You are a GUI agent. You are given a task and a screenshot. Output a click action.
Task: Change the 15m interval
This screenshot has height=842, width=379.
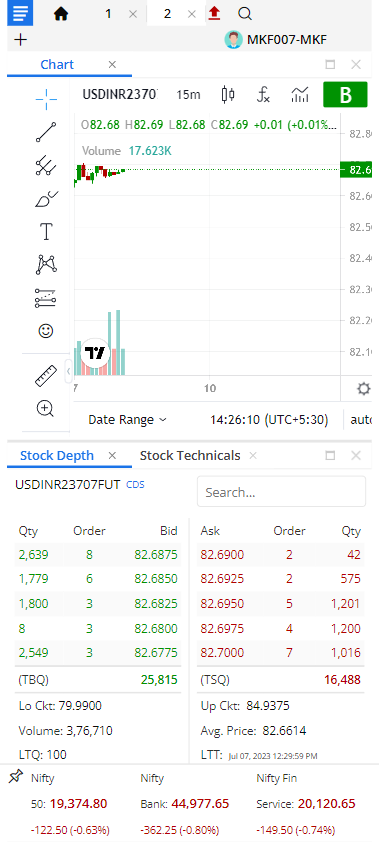[x=188, y=95]
